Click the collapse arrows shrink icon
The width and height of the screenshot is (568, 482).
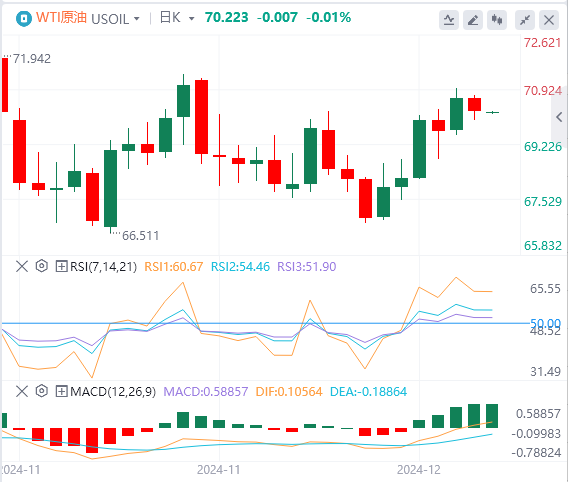pos(525,20)
